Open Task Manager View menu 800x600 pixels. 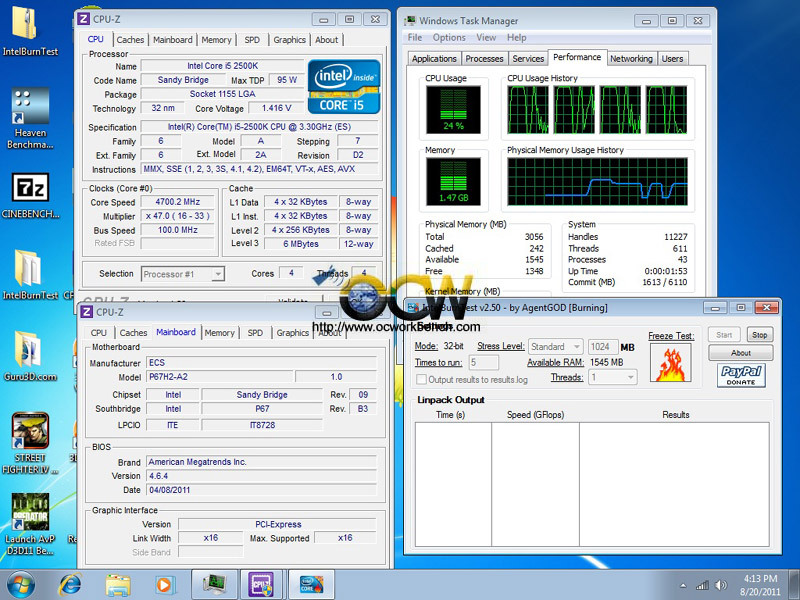486,37
